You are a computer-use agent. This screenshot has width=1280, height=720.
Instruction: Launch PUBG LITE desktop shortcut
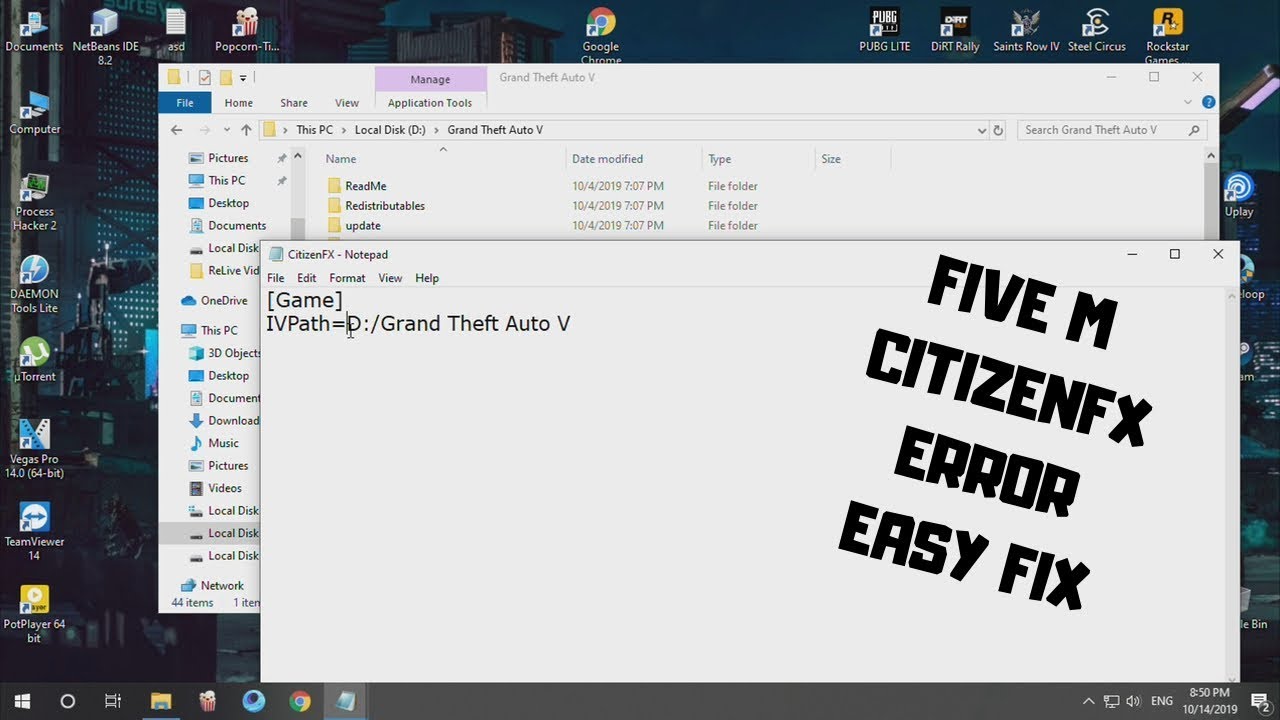click(x=884, y=29)
